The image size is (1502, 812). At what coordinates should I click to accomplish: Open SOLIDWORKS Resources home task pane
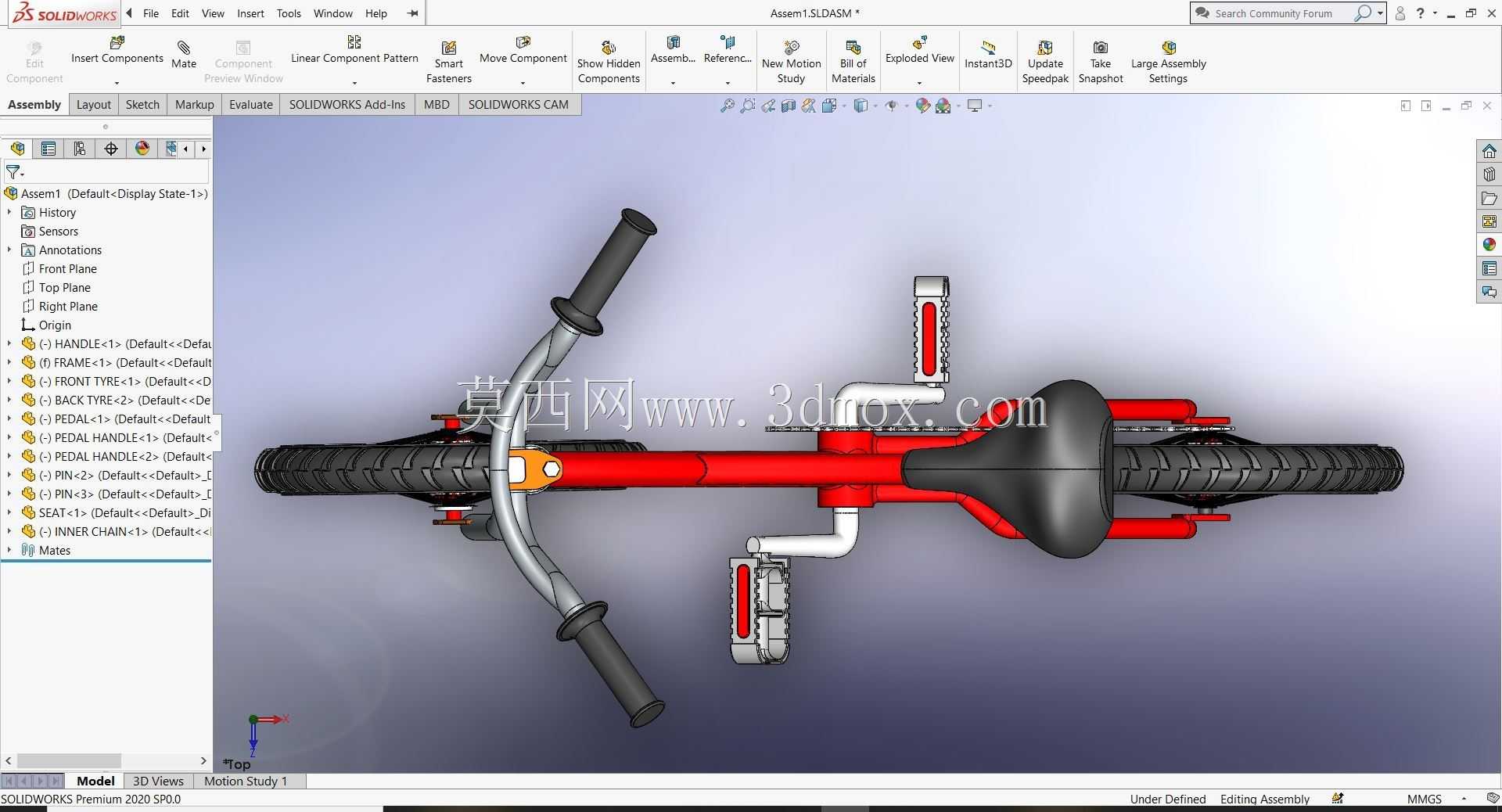click(x=1489, y=151)
